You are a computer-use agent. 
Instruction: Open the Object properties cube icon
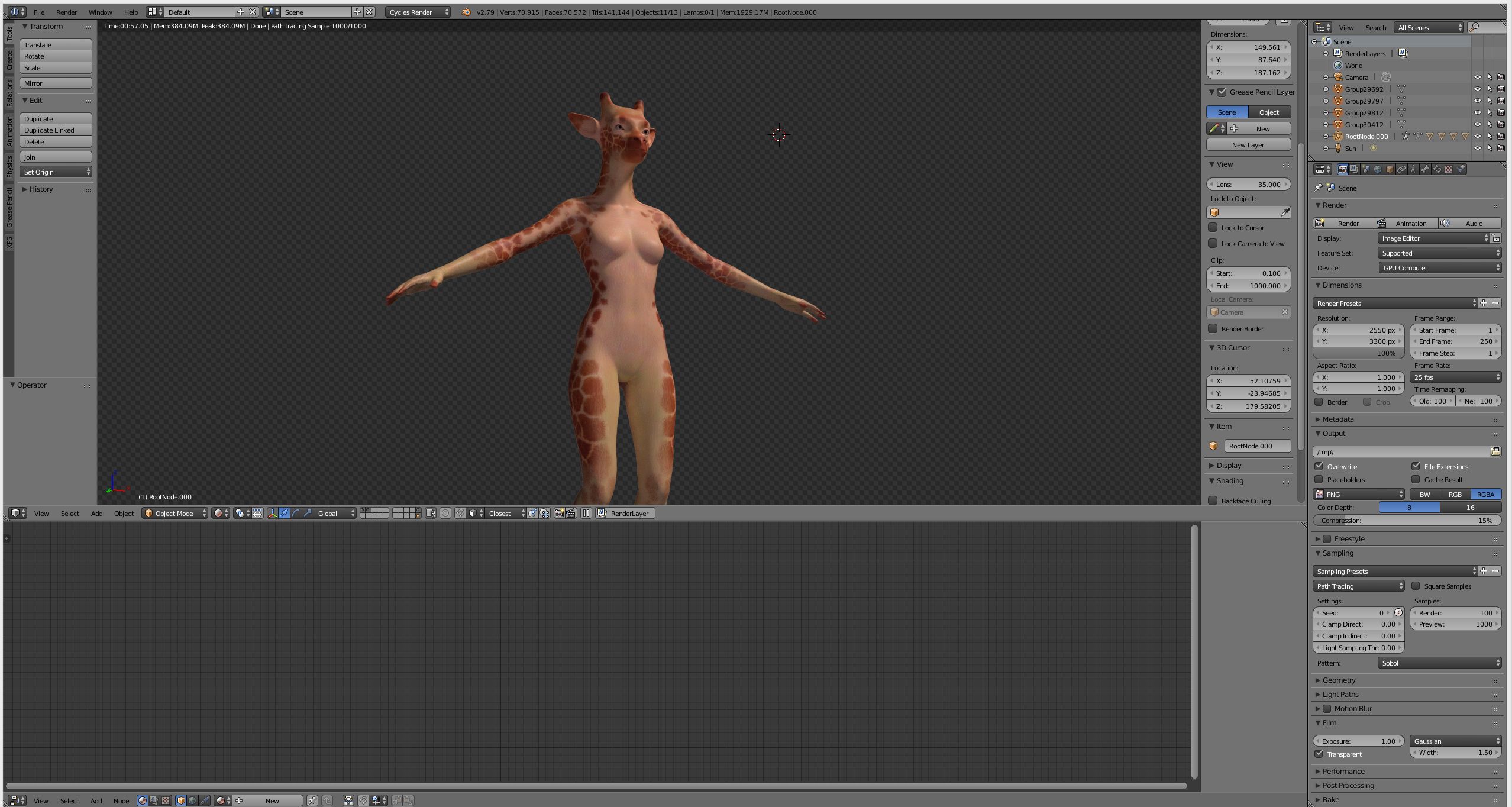(x=1390, y=169)
